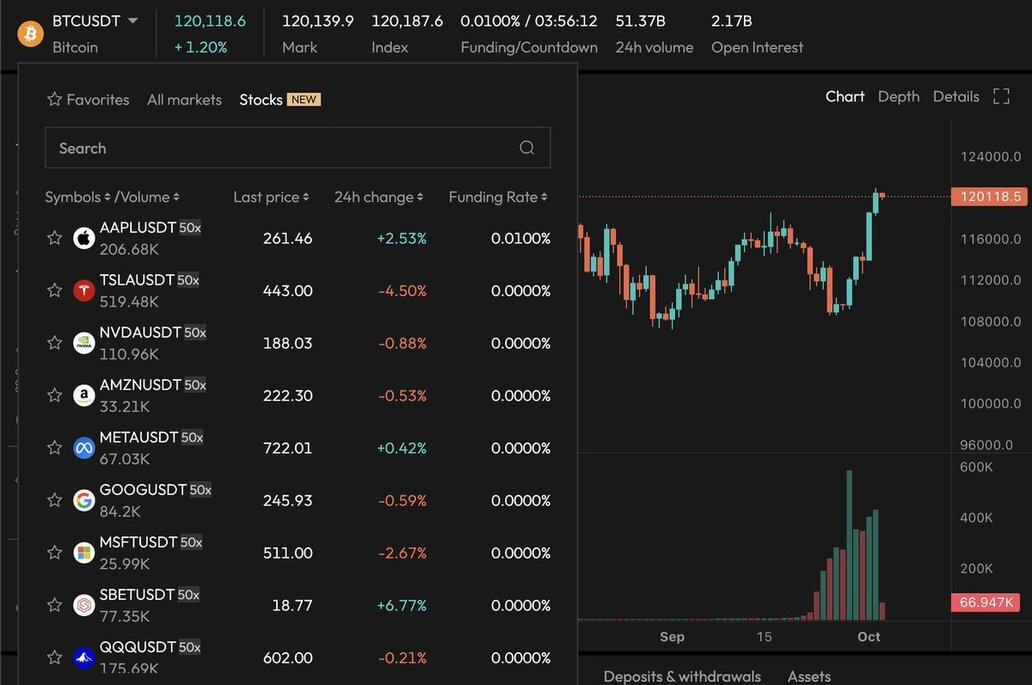Toggle favorite star for SBETUSDT

click(x=55, y=605)
